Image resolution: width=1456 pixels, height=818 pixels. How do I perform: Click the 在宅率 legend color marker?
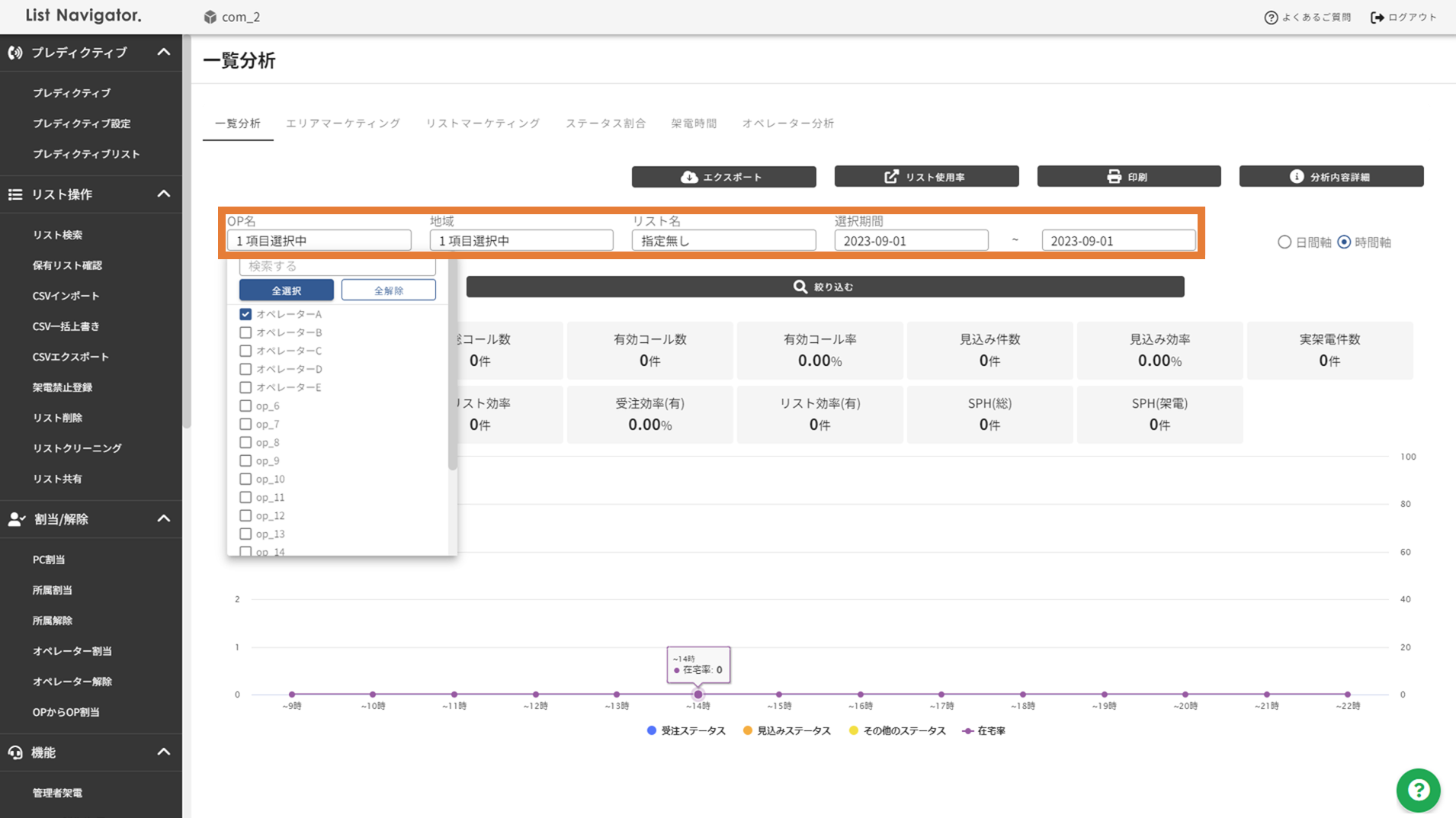(x=967, y=731)
